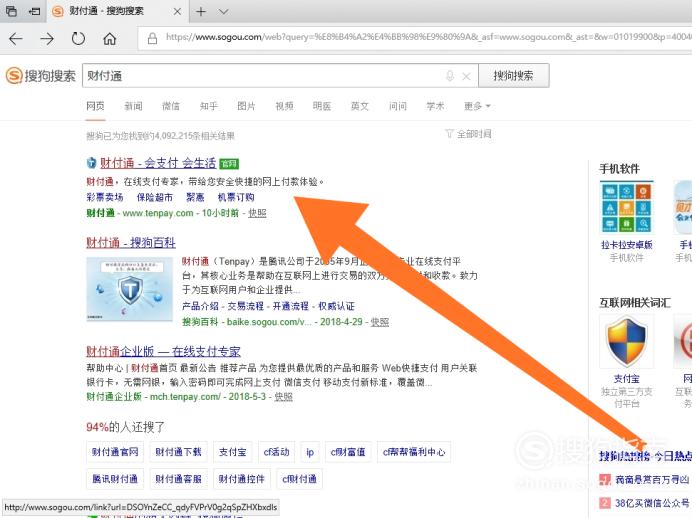The image size is (692, 518).
Task: Open a new browser tab
Action: pyautogui.click(x=201, y=11)
